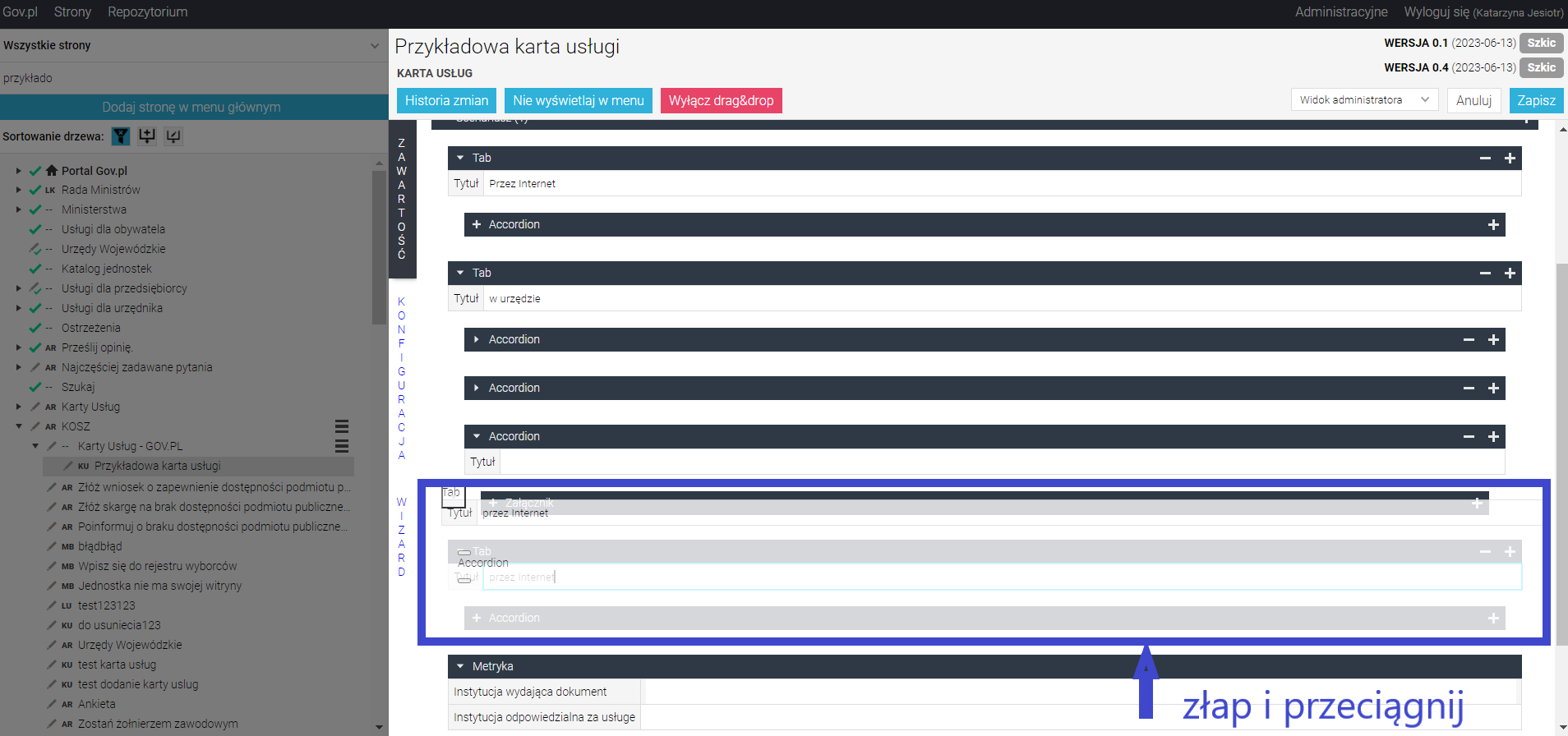Click the hamburger icon in the Karty Usług - GOV.PL row

click(342, 446)
